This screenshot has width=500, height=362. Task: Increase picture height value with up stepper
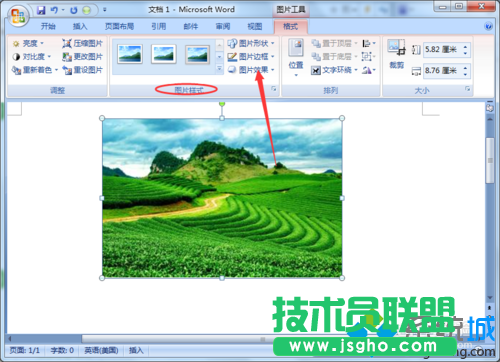pos(465,47)
